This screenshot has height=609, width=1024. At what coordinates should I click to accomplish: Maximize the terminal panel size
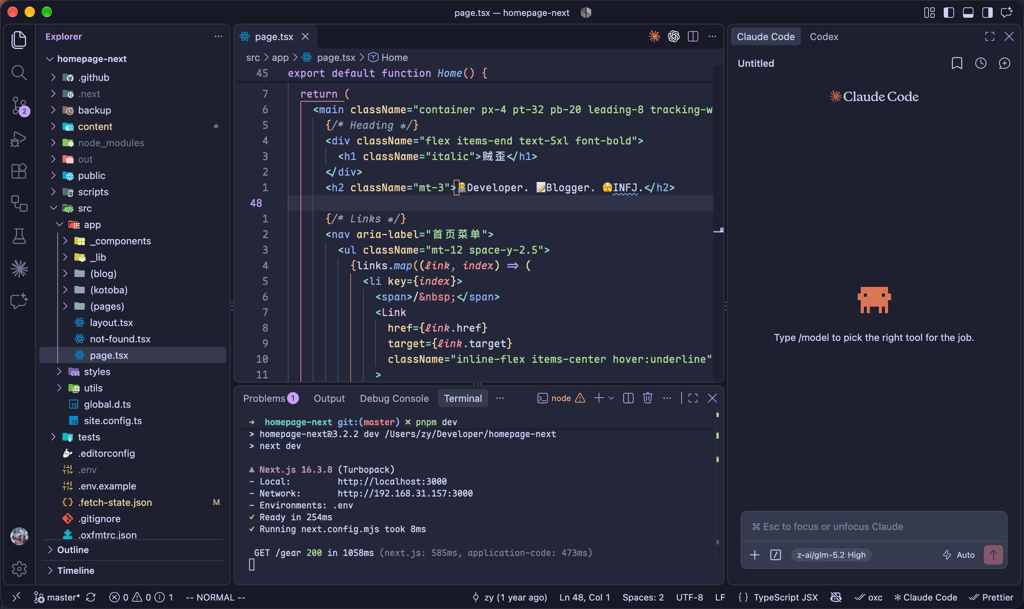point(693,398)
